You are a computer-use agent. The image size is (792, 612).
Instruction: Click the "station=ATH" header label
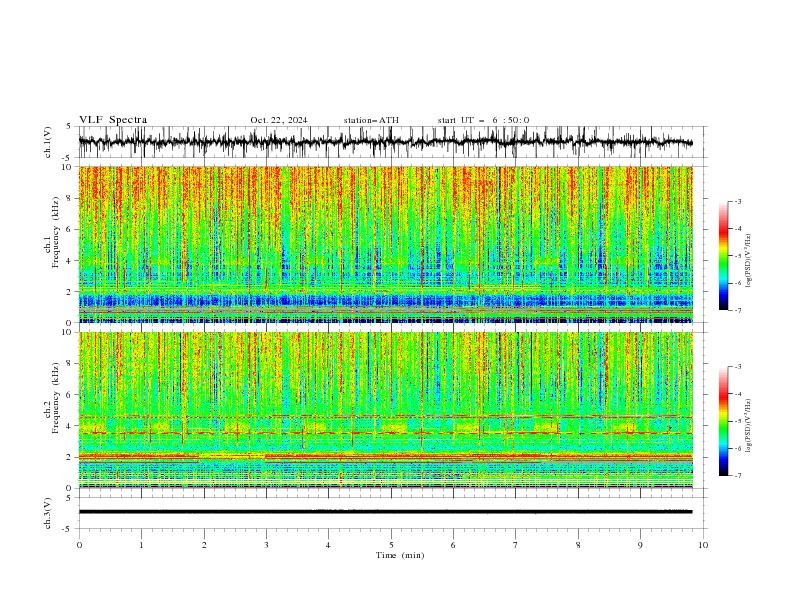[x=371, y=120]
